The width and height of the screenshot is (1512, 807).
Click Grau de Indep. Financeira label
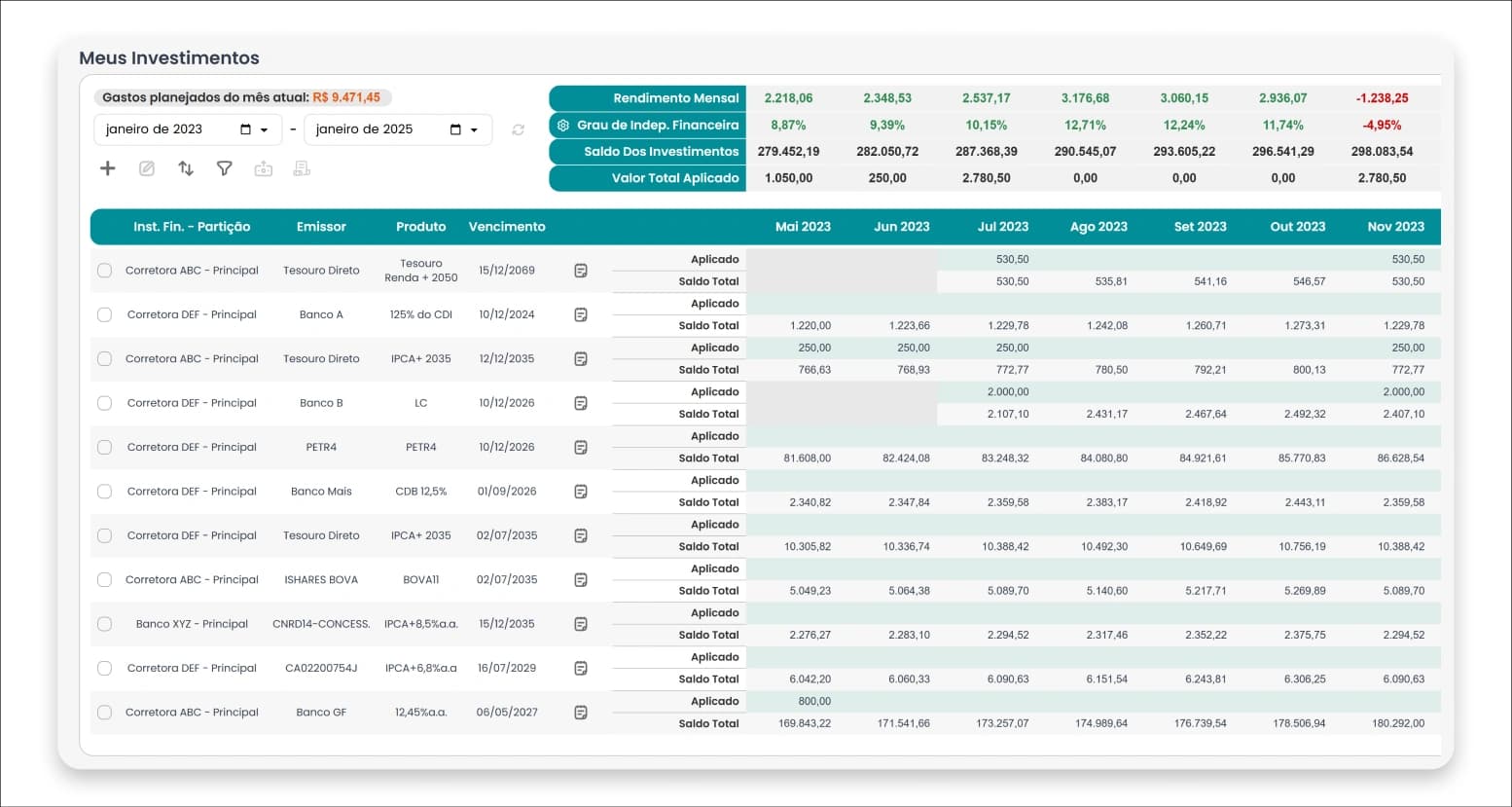[658, 125]
